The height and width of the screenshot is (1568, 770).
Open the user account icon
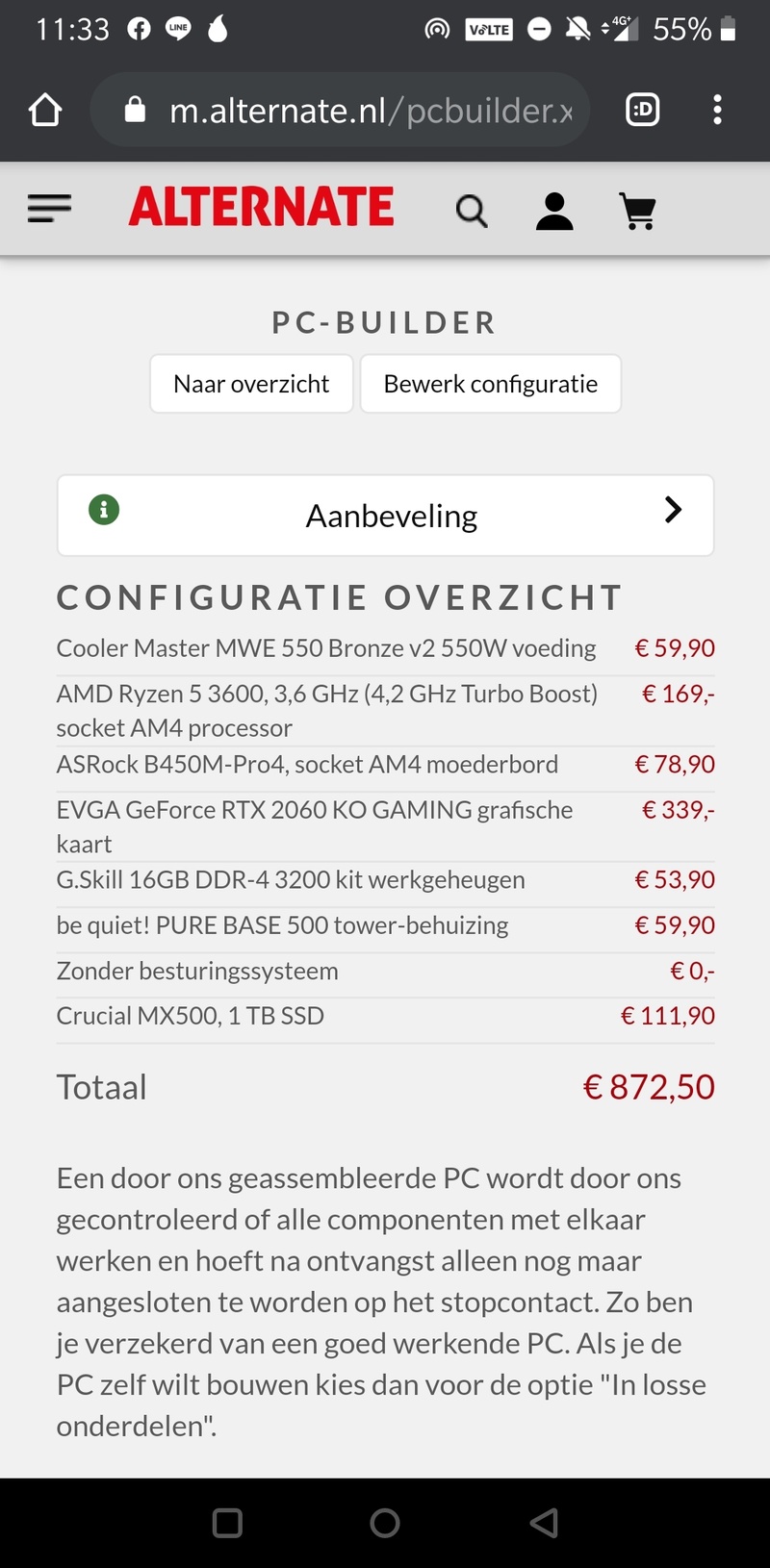coord(554,211)
